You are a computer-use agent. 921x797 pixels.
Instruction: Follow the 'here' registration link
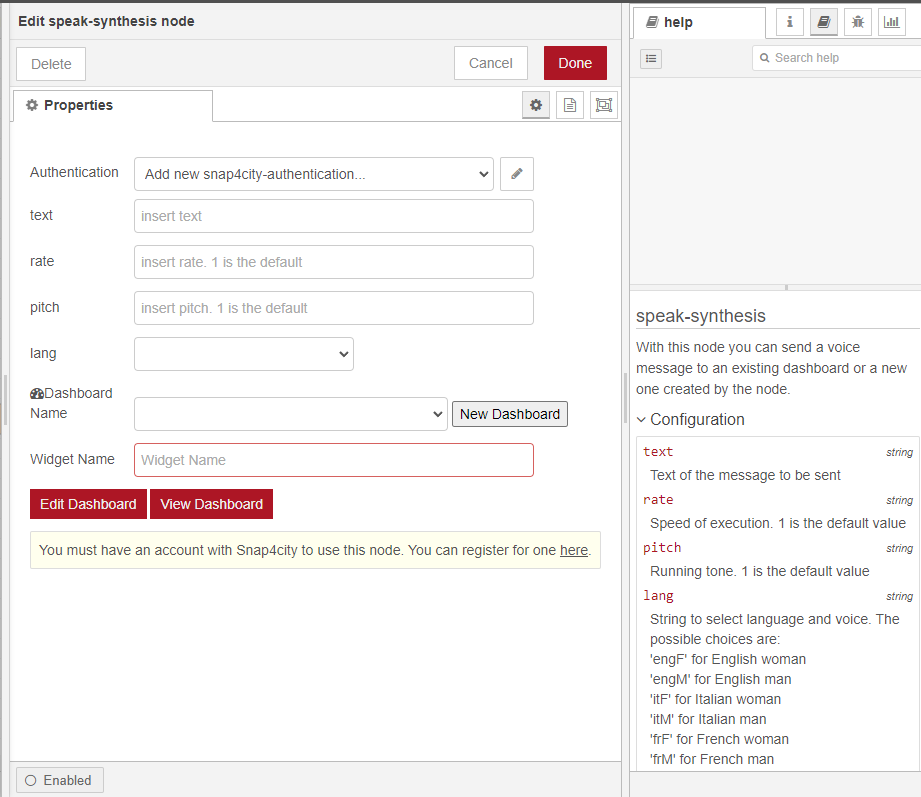click(574, 550)
